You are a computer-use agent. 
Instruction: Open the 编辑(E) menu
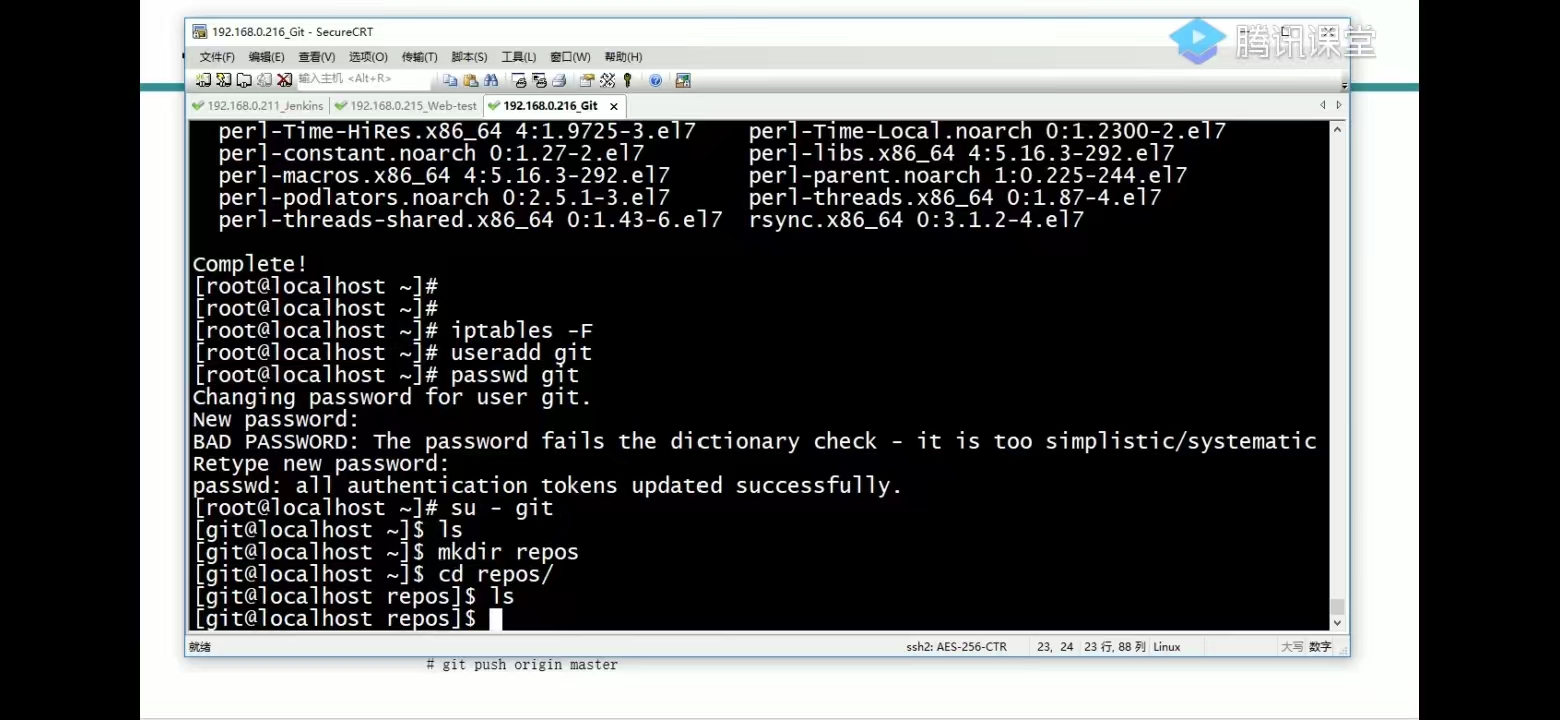[266, 57]
